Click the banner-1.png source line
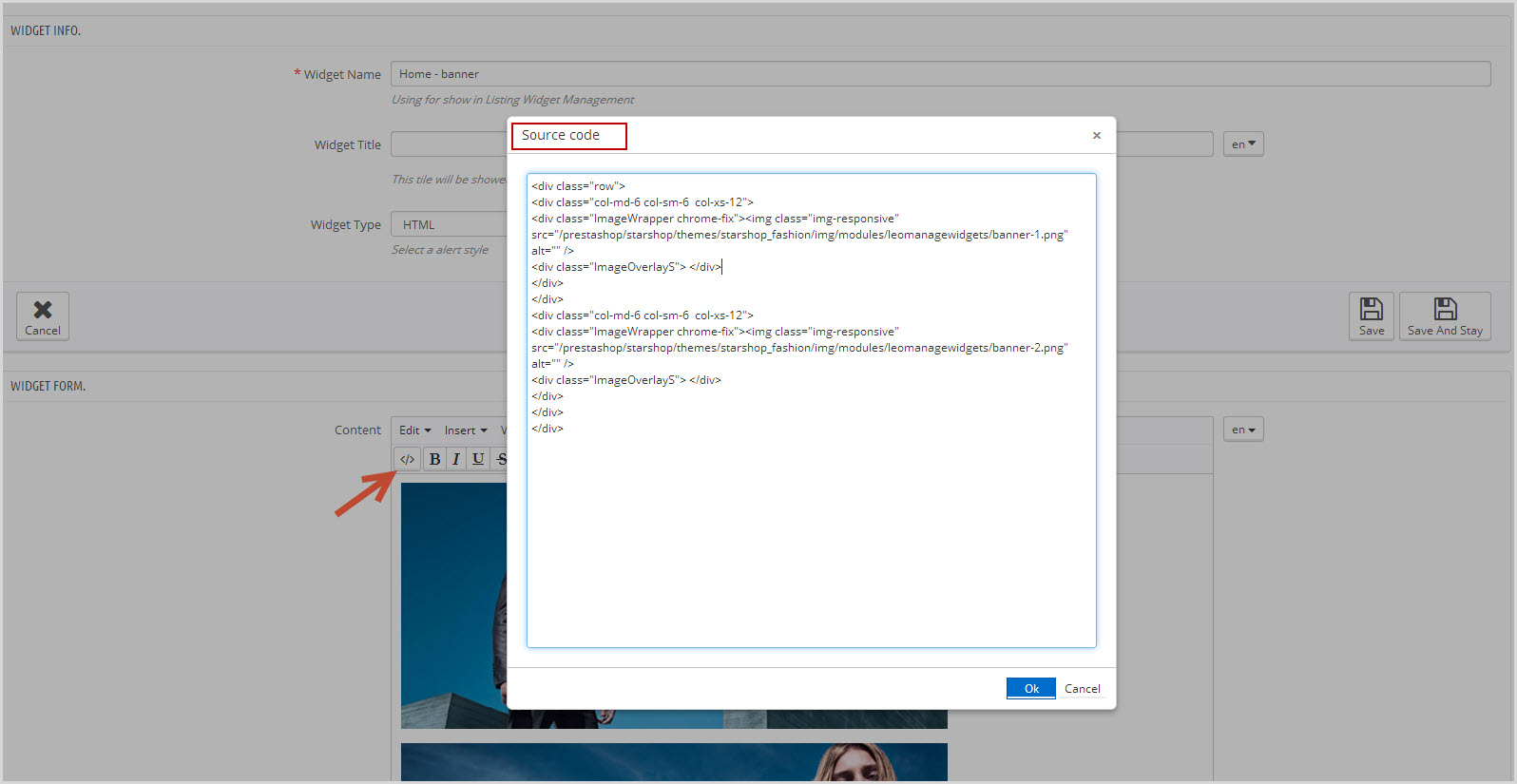Image resolution: width=1517 pixels, height=784 pixels. [x=799, y=235]
